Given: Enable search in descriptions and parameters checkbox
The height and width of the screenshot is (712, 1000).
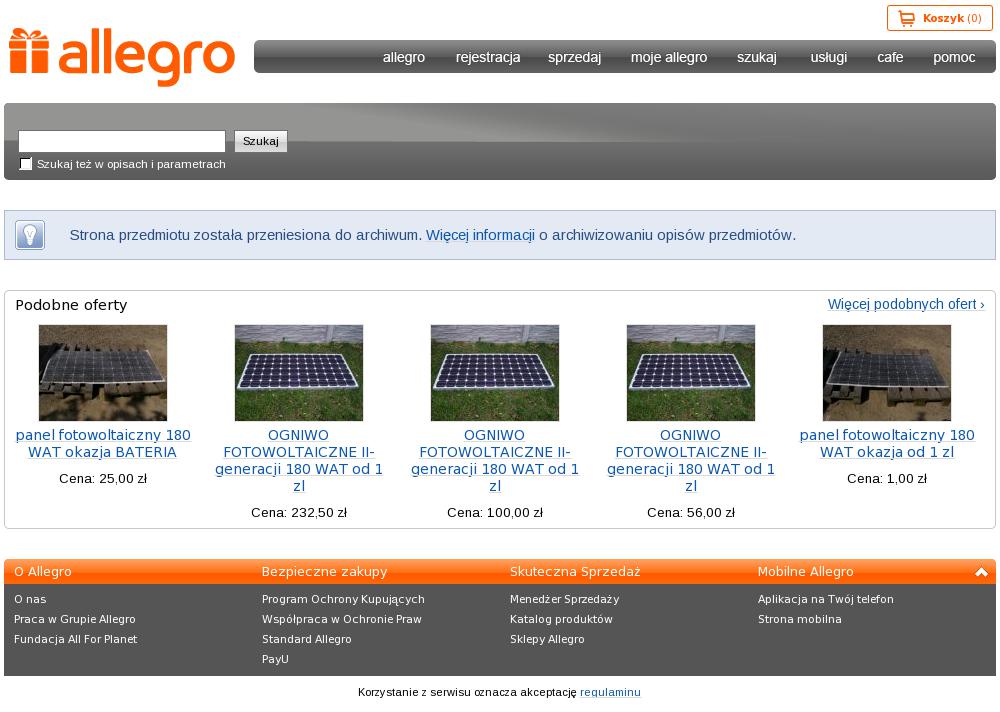Looking at the screenshot, I should coord(26,164).
